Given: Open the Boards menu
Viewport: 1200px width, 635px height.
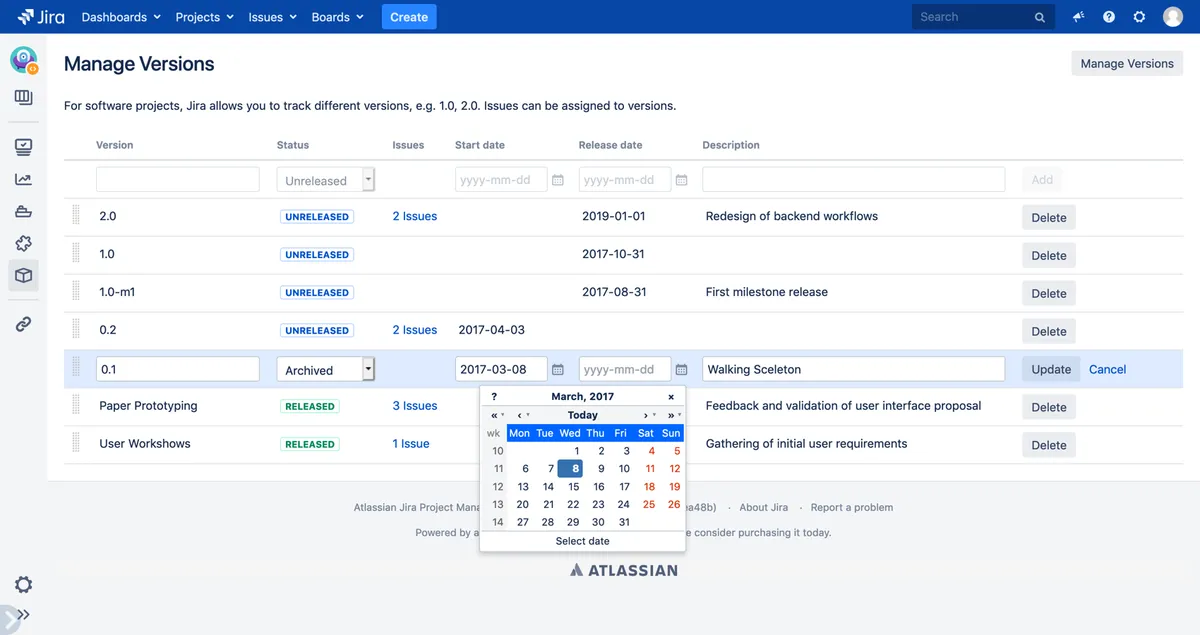Looking at the screenshot, I should pyautogui.click(x=337, y=17).
